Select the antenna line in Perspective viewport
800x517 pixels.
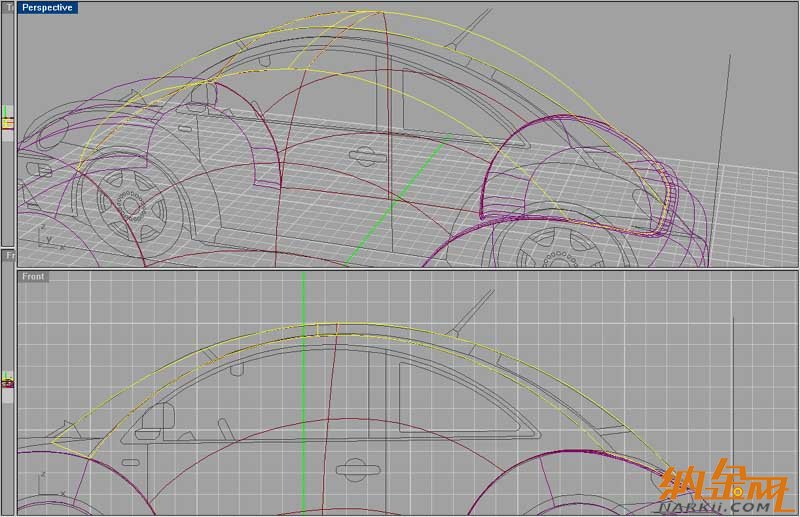pos(469,29)
